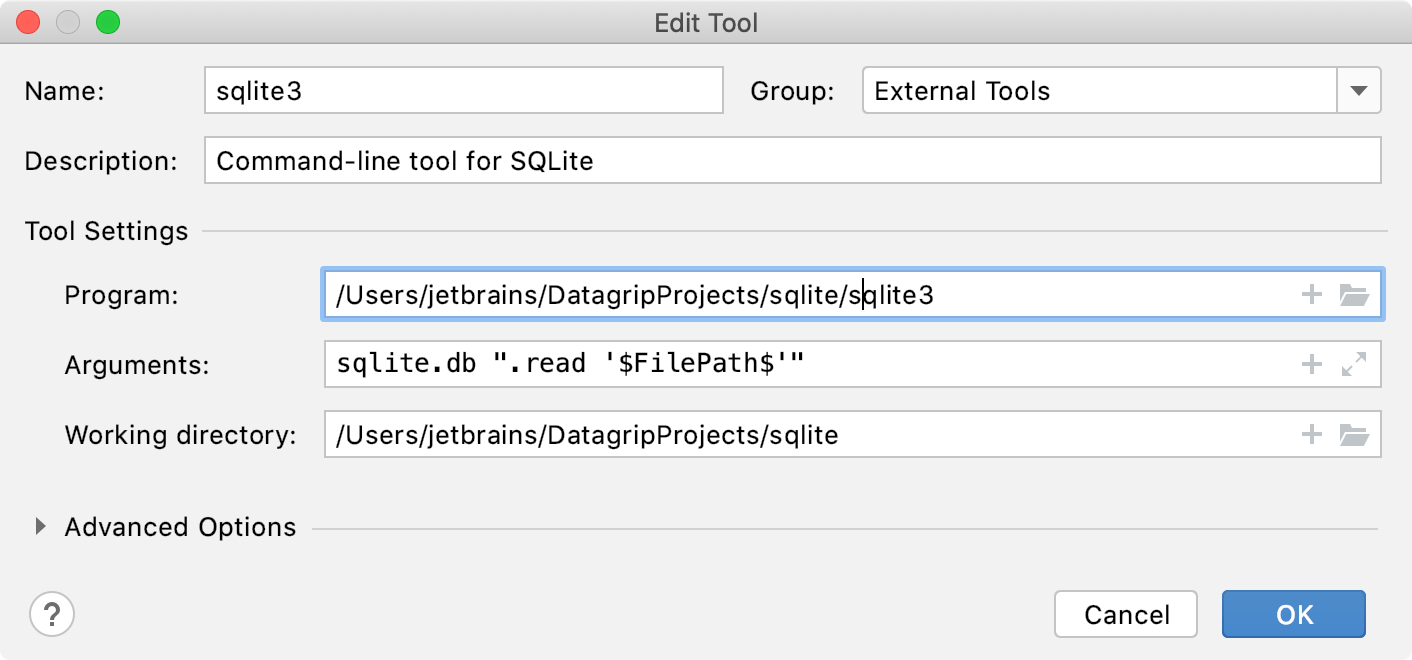This screenshot has height=660, width=1412.
Task: Insert a macro into the Program field
Action: point(1311,294)
